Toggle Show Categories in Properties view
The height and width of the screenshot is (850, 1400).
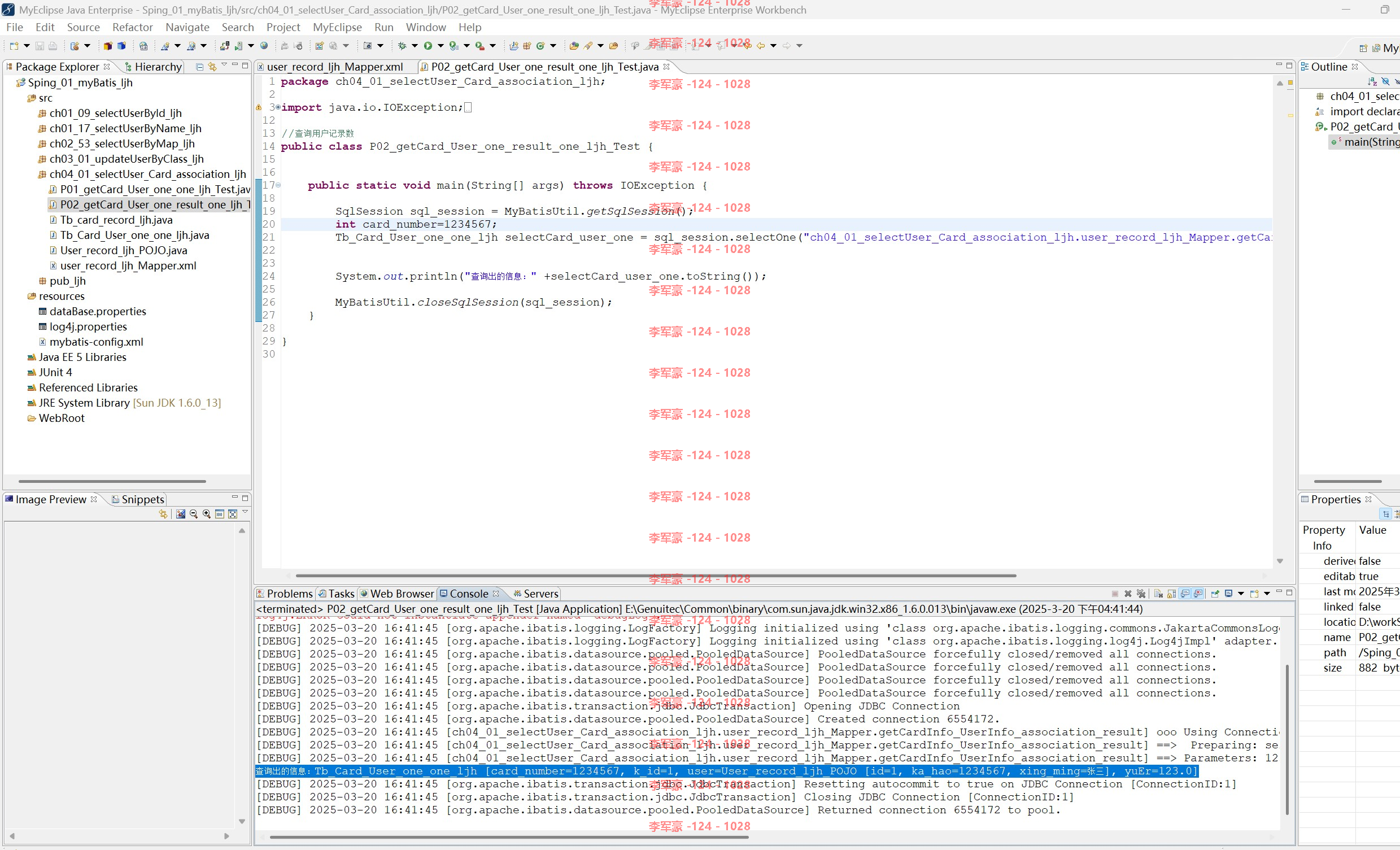tap(1386, 514)
